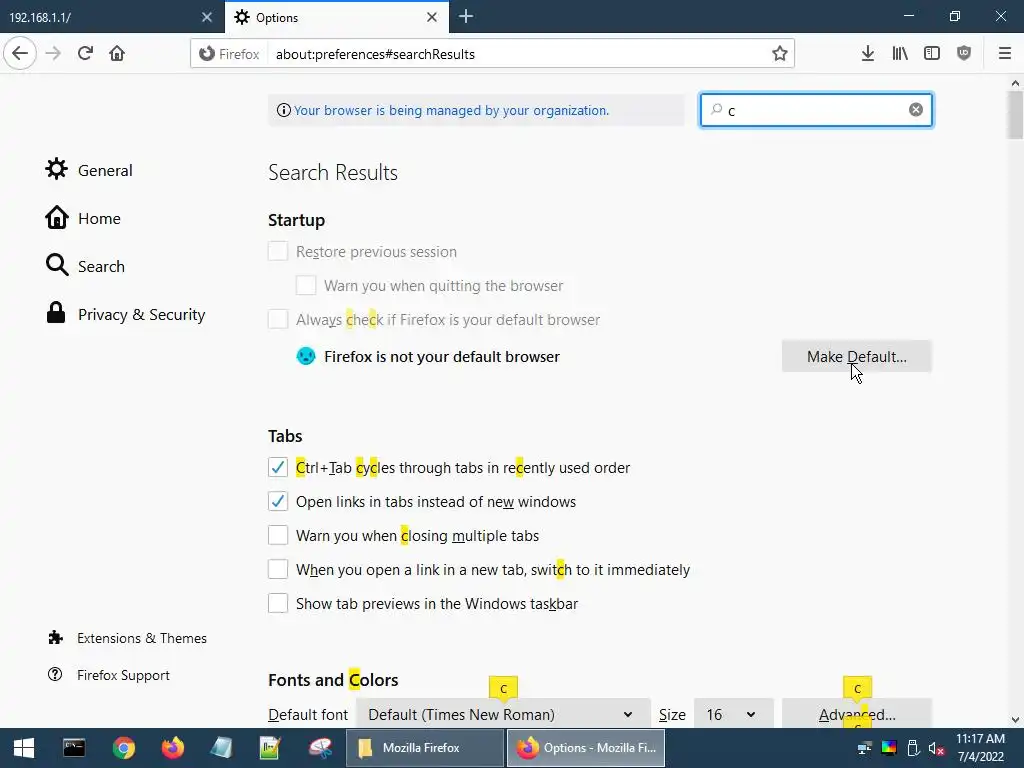Uncheck Open links in tabs instead of windows
Viewport: 1024px width, 768px height.
click(278, 502)
